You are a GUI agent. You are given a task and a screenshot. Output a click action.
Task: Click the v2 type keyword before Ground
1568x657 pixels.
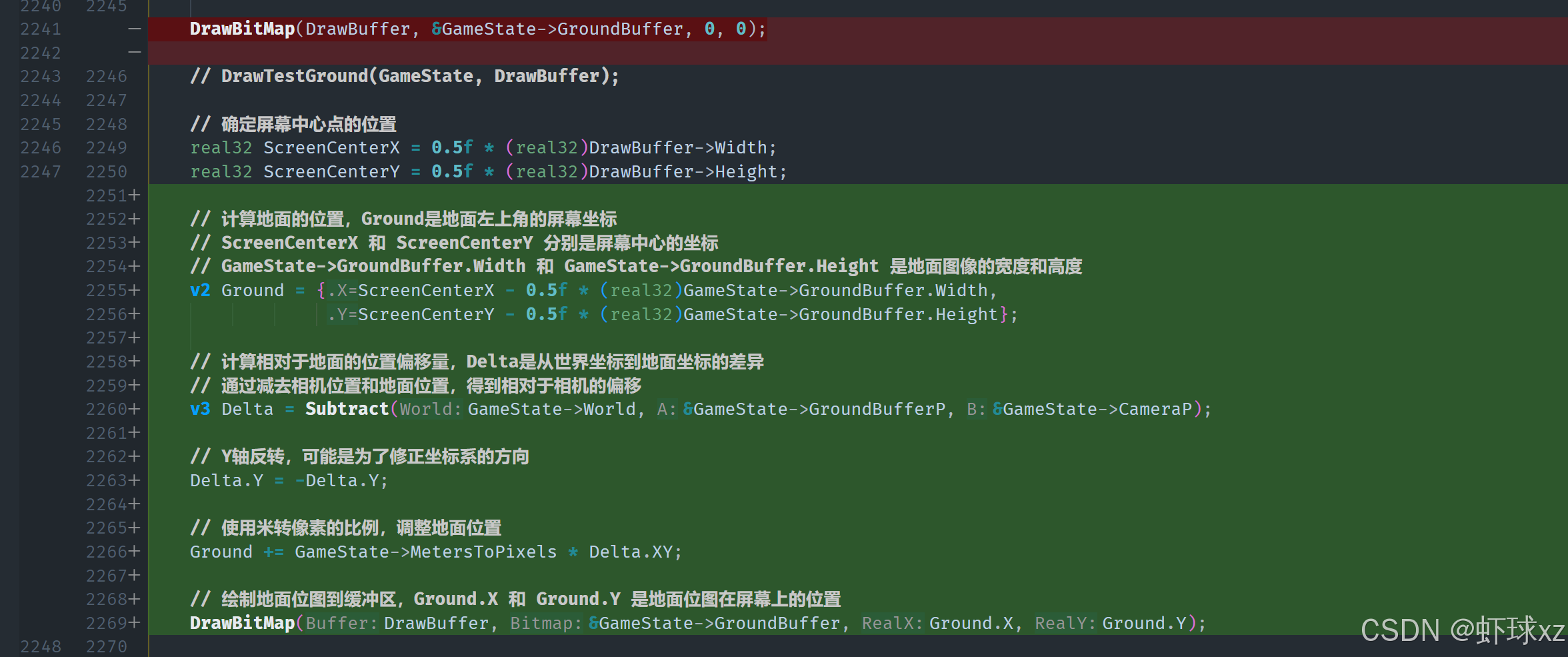pos(200,290)
